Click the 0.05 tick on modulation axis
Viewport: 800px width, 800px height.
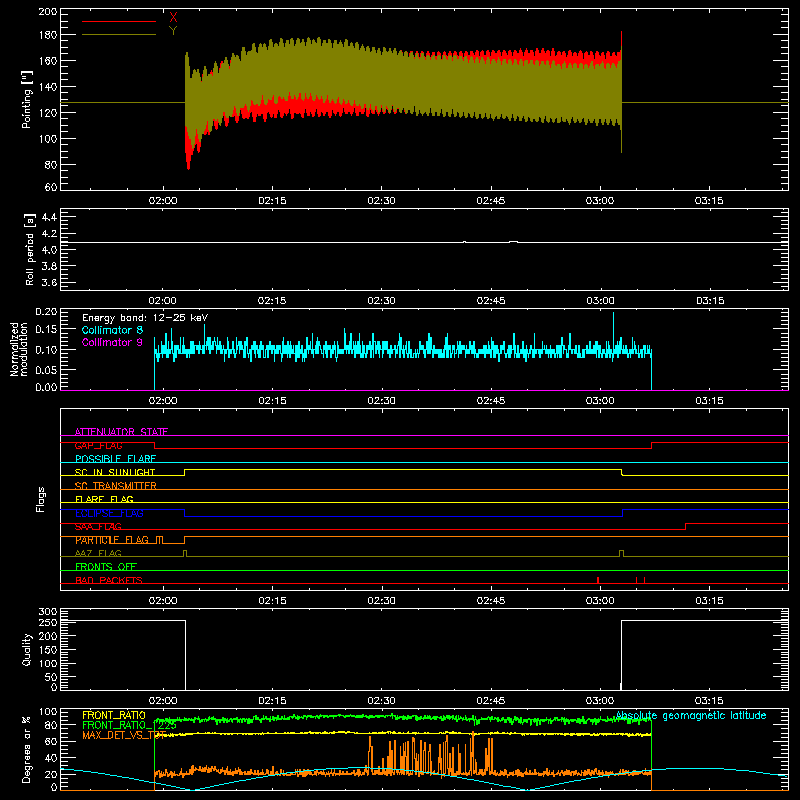pos(46,369)
